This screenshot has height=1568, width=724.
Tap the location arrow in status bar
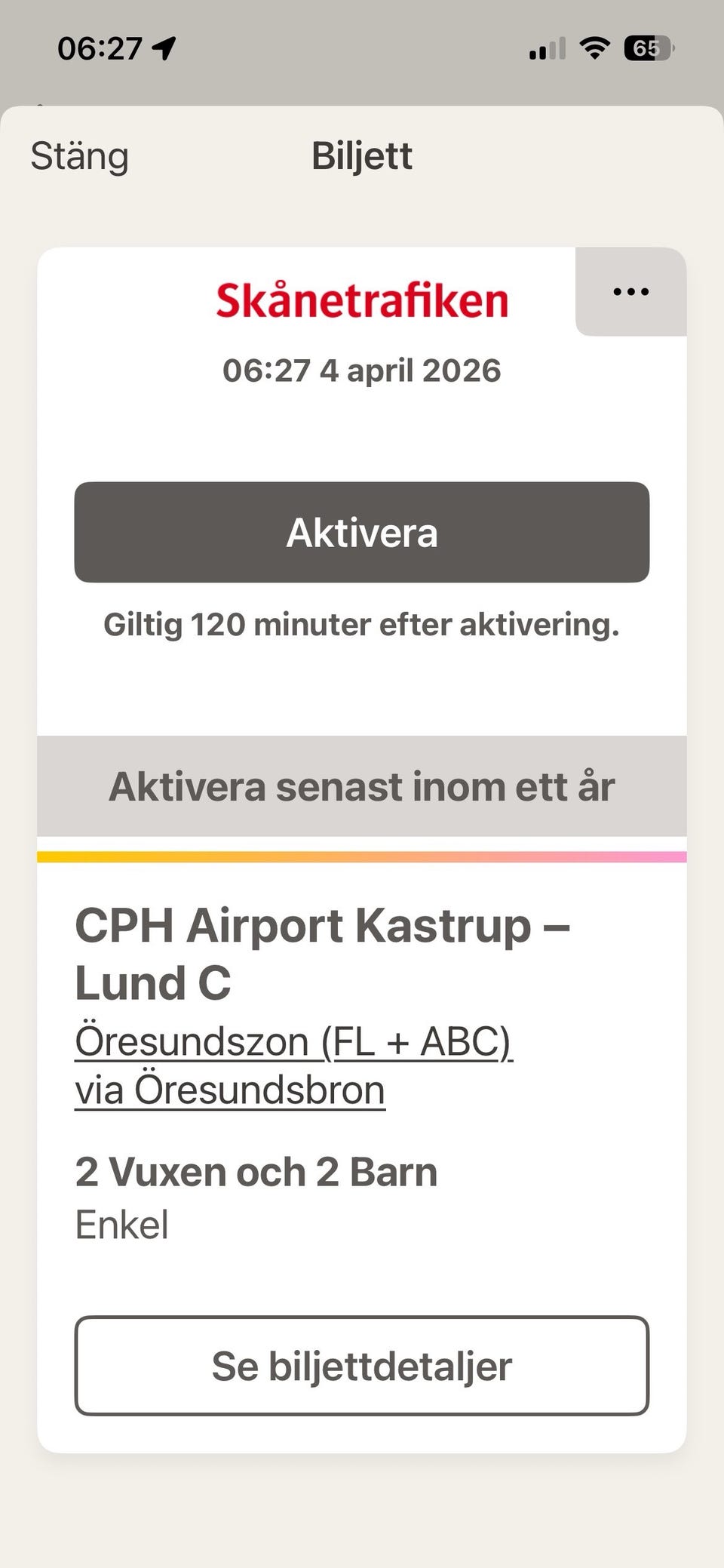click(x=164, y=48)
